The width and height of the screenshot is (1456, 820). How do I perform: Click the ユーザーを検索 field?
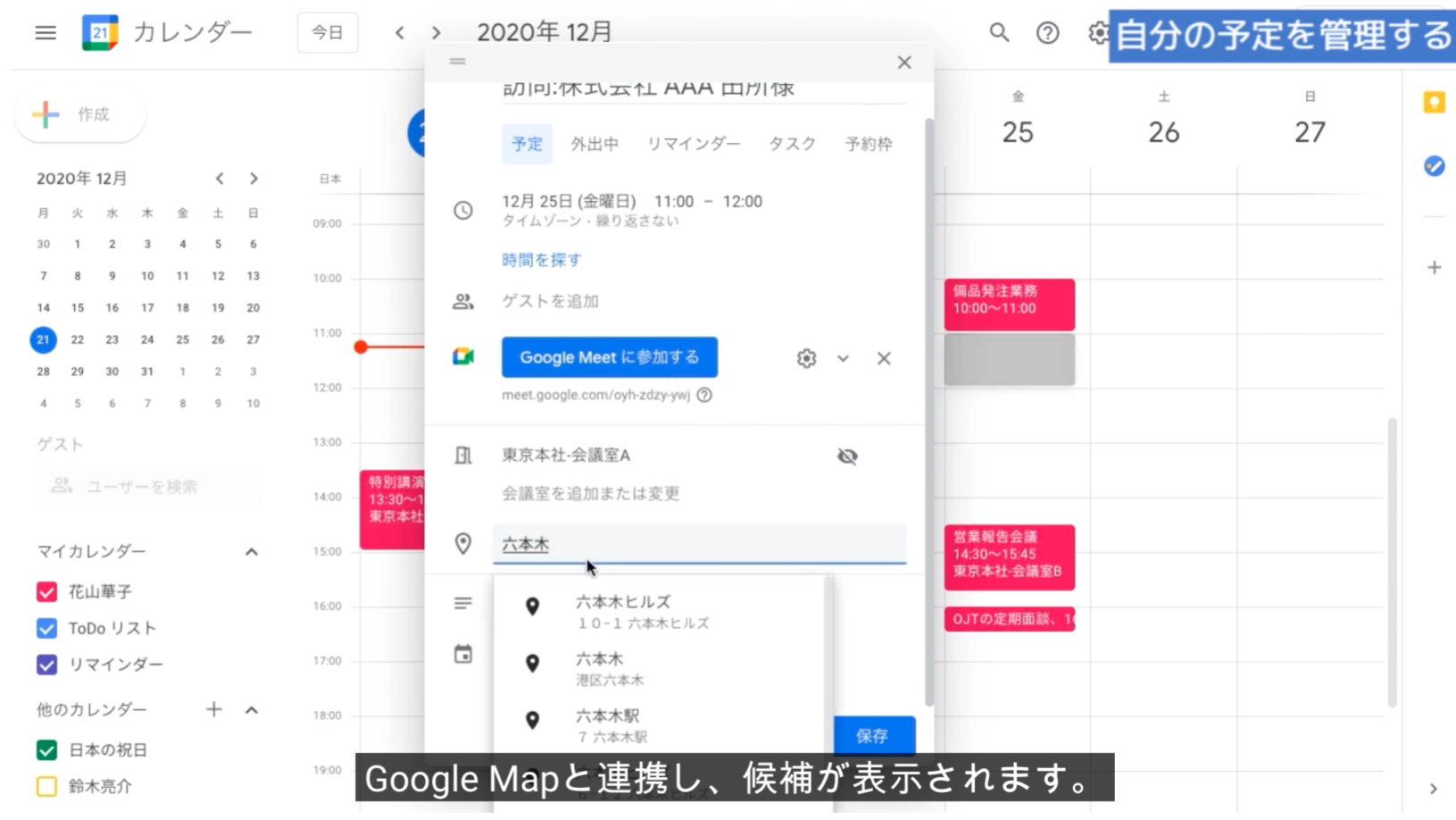(151, 487)
